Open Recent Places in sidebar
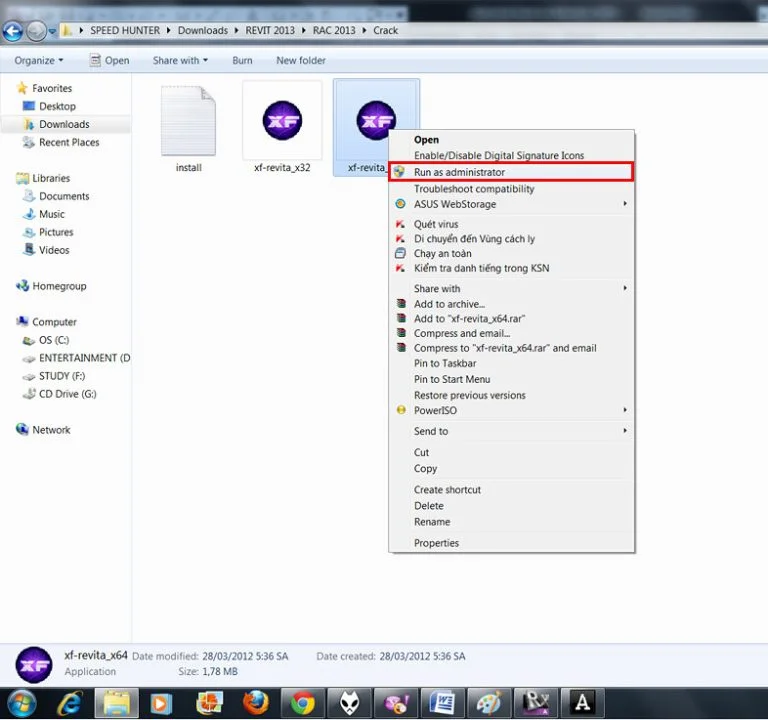Screen dimensions: 768x720 pos(61,143)
